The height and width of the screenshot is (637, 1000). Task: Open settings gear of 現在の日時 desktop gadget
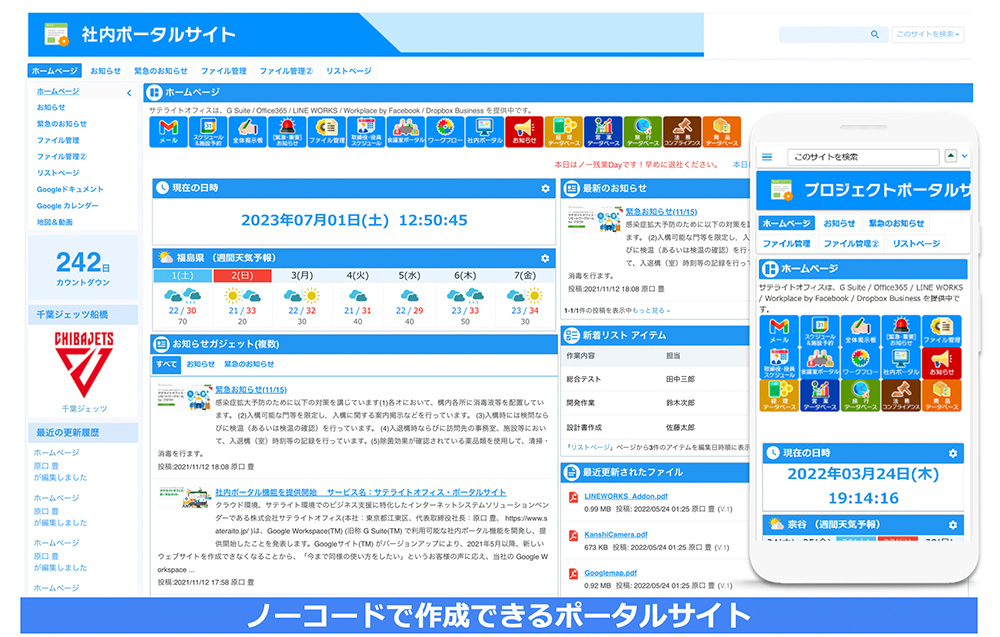click(545, 189)
